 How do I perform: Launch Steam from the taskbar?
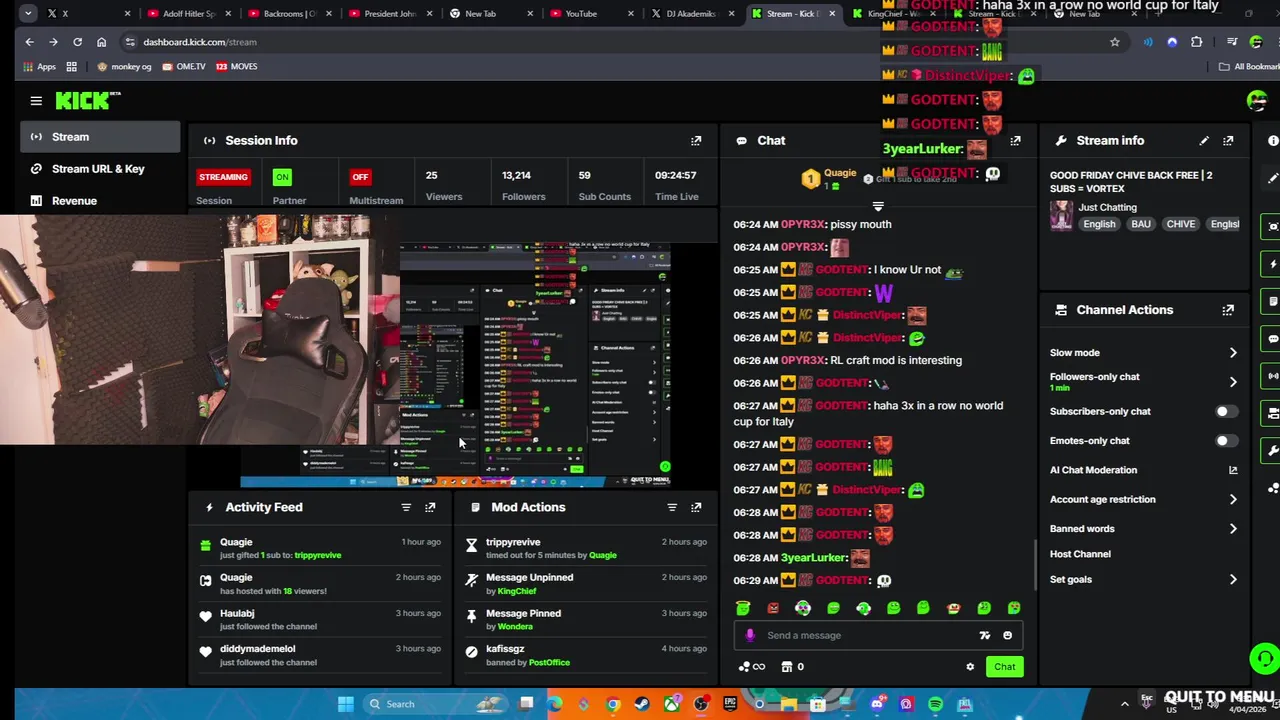[642, 704]
